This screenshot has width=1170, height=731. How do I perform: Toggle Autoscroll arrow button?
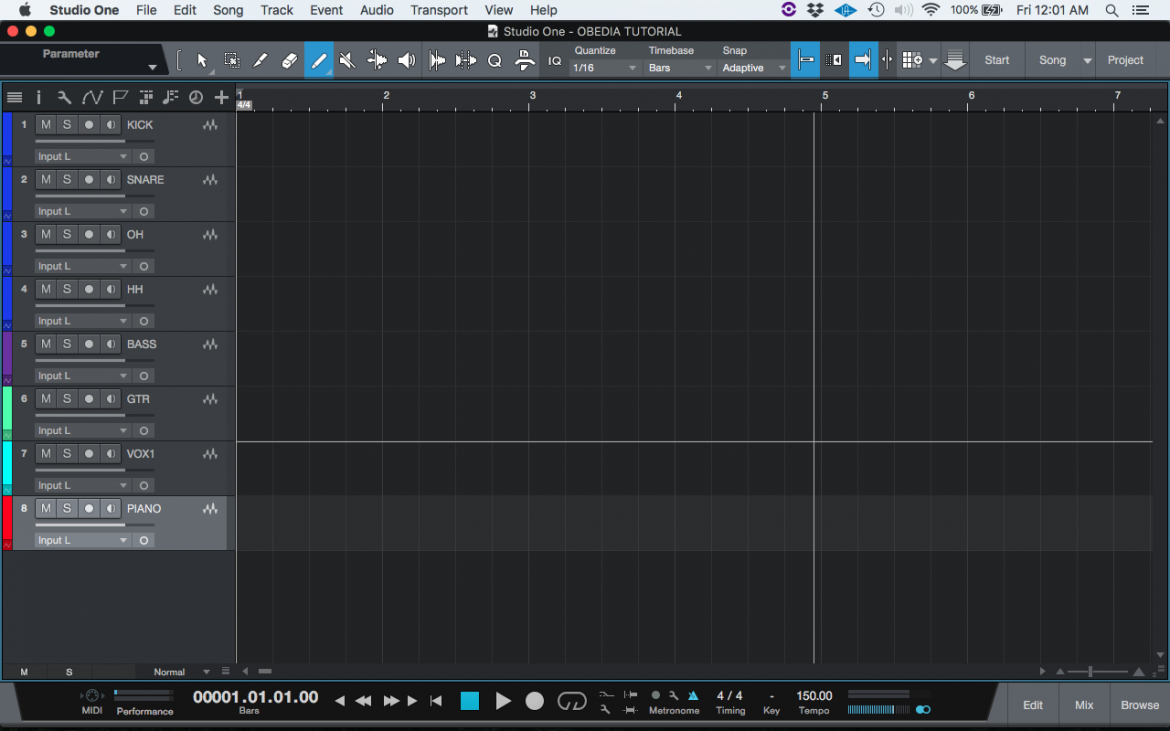point(863,60)
